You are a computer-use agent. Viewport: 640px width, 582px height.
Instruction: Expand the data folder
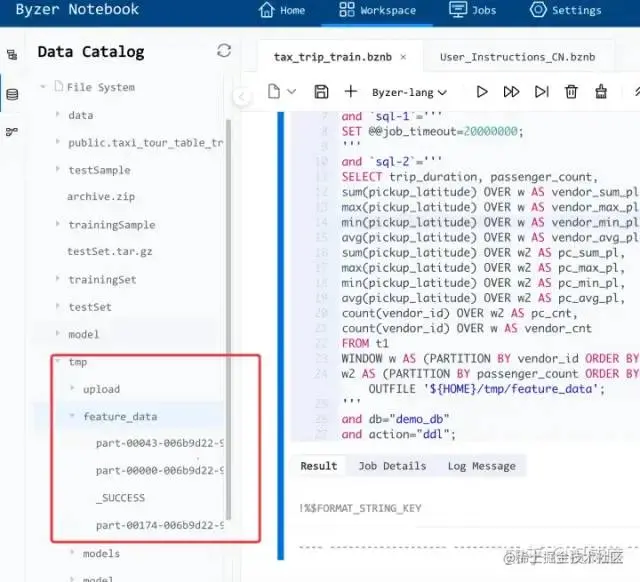coord(58,115)
